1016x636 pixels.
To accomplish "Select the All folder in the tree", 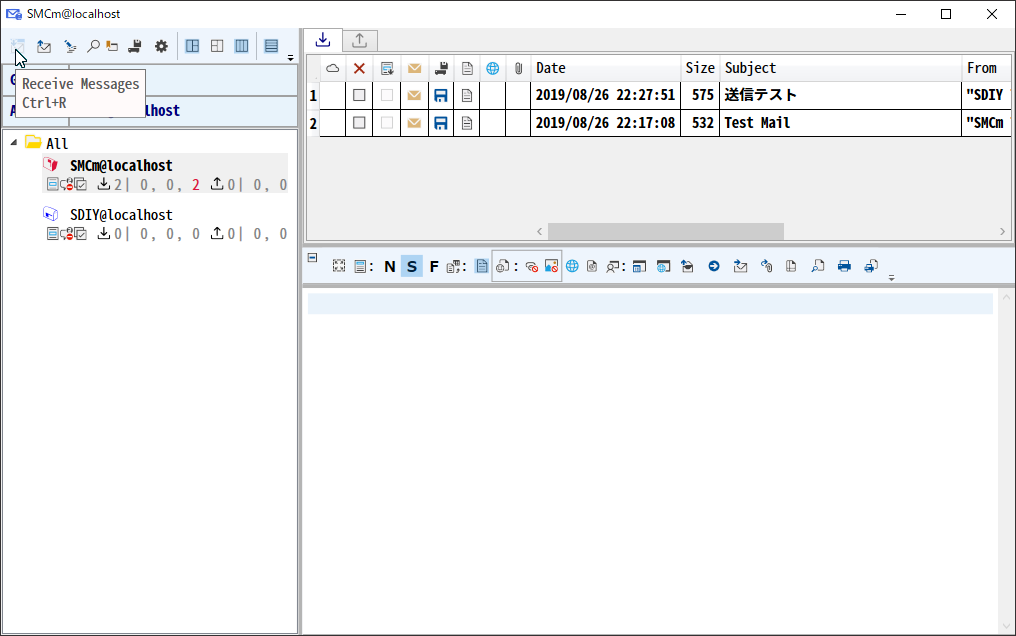I will point(57,144).
